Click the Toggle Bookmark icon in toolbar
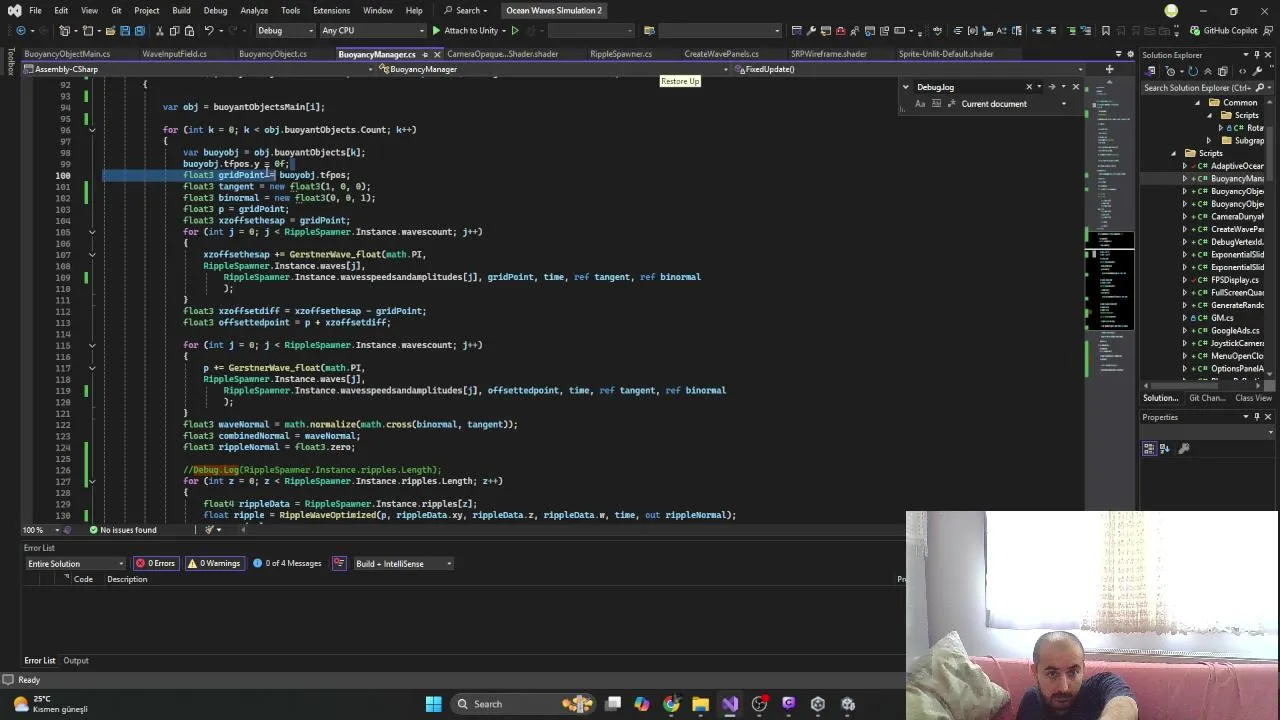The image size is (1280, 720). pyautogui.click(x=1105, y=30)
